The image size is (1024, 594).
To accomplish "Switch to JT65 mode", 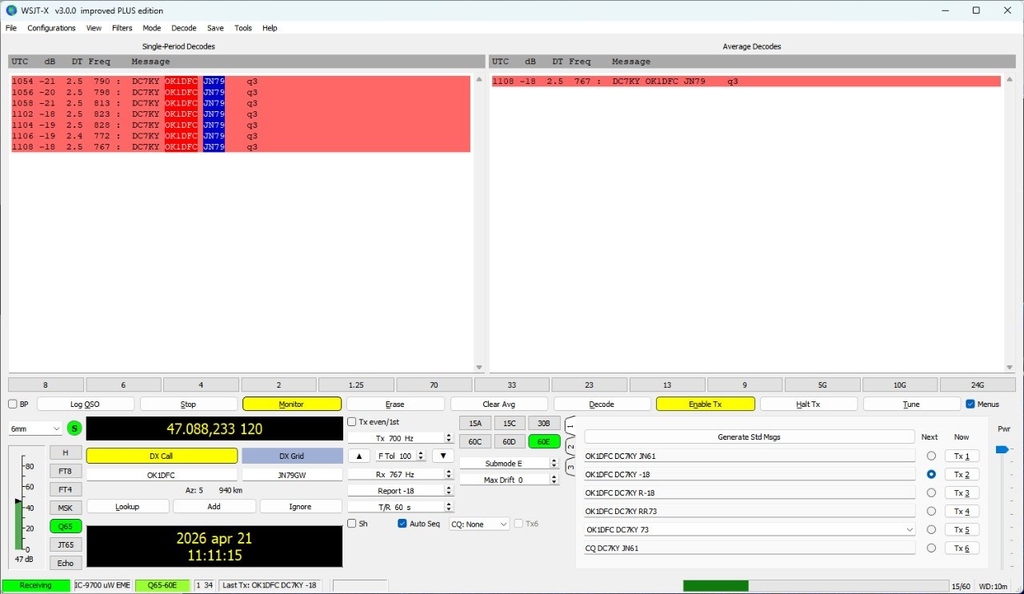I will [65, 544].
